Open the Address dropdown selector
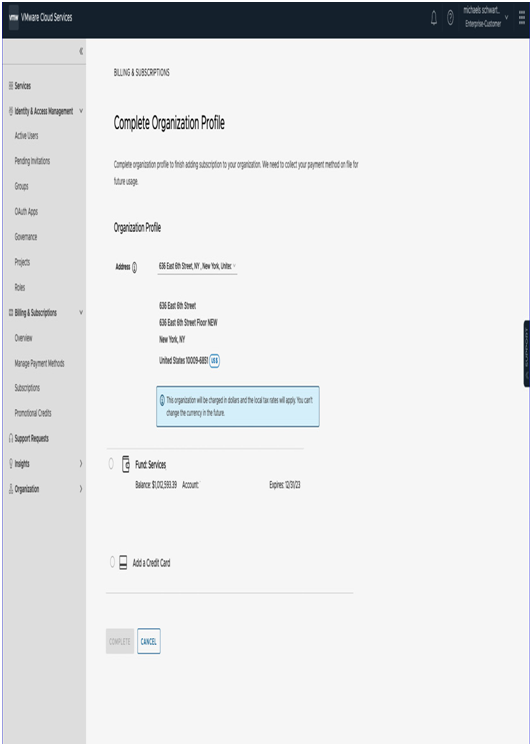This screenshot has height=745, width=530. [x=197, y=267]
